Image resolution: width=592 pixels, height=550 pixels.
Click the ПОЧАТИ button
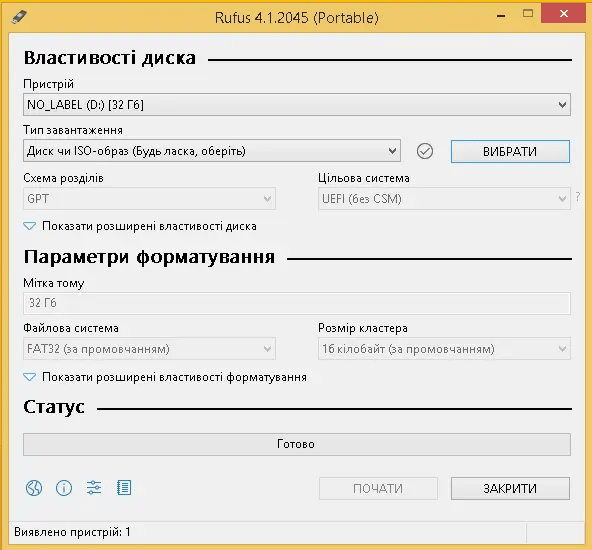(378, 488)
